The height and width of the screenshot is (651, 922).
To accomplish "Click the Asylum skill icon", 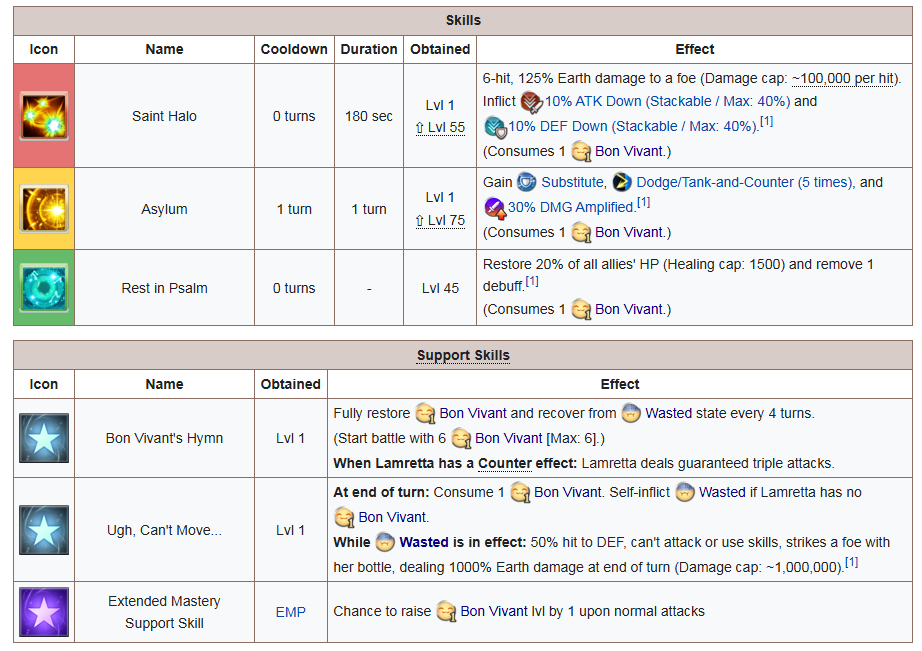I will (44, 209).
